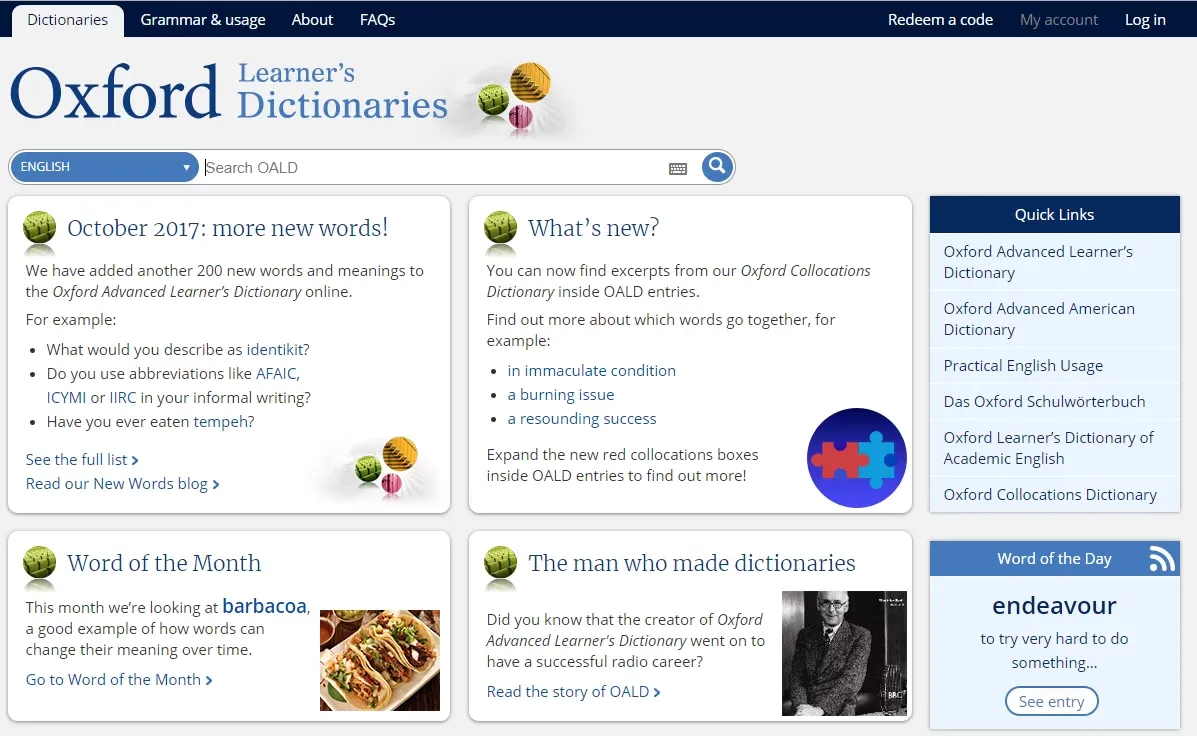Click inside the Search OALD field
Viewport: 1197px width, 736px height.
(430, 168)
